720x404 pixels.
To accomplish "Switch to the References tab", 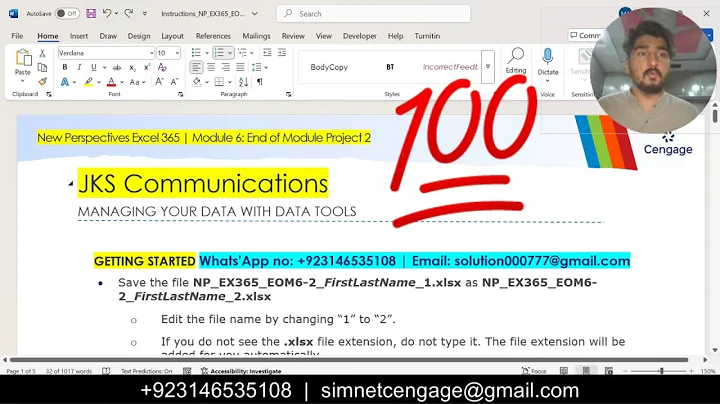I will [213, 36].
